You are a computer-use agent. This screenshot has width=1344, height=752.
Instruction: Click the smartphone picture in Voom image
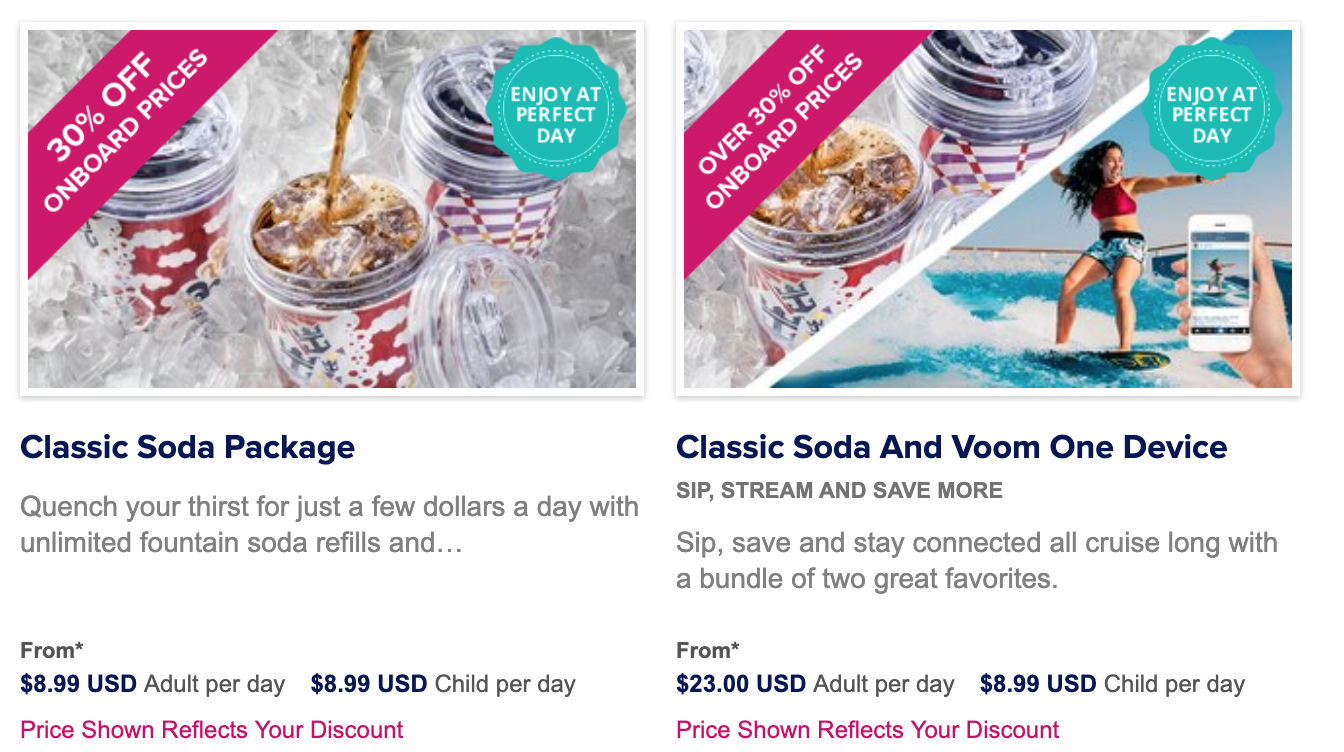[1222, 286]
